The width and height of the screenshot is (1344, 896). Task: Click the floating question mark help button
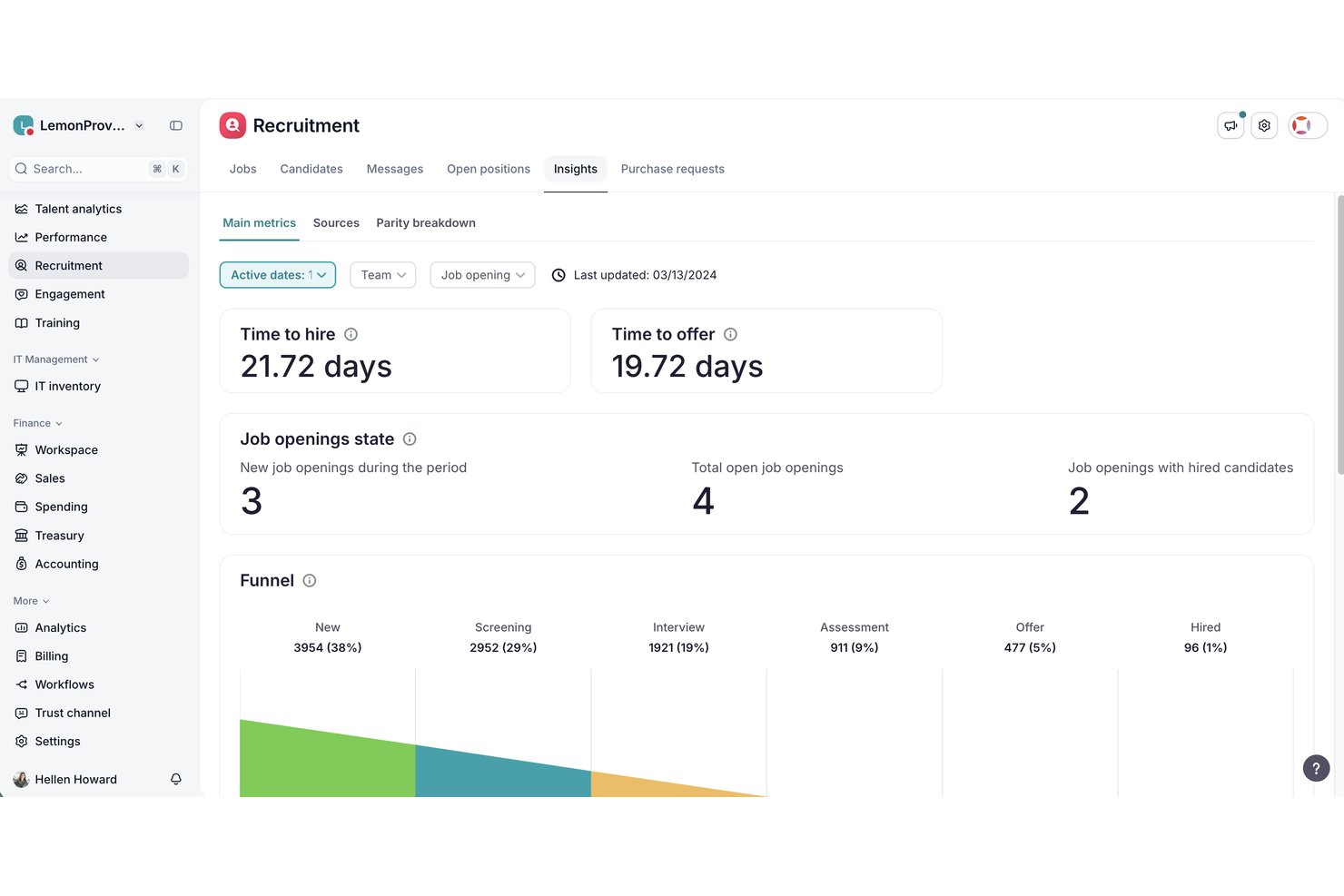1316,768
